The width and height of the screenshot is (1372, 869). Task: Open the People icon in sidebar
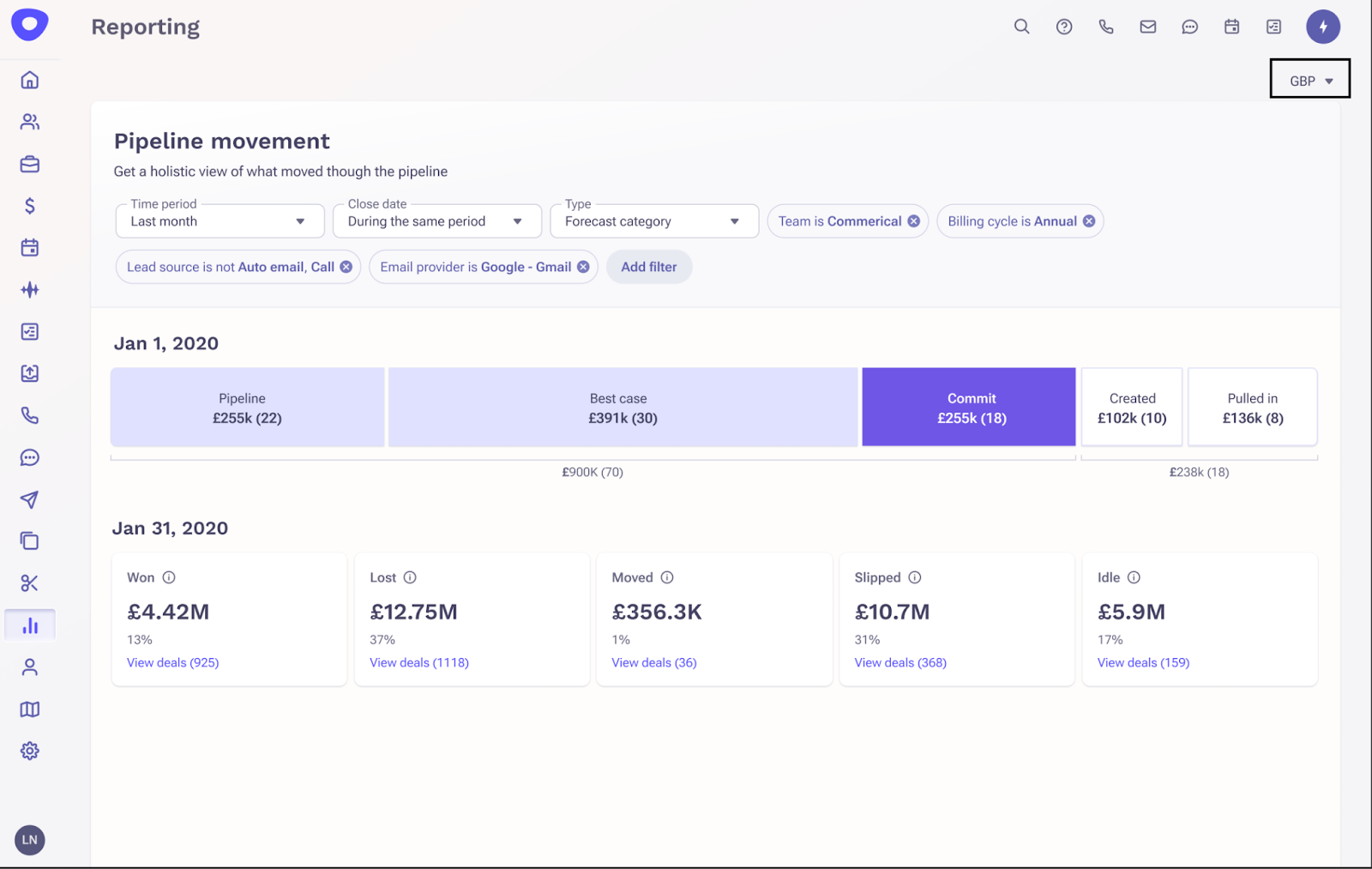click(30, 122)
